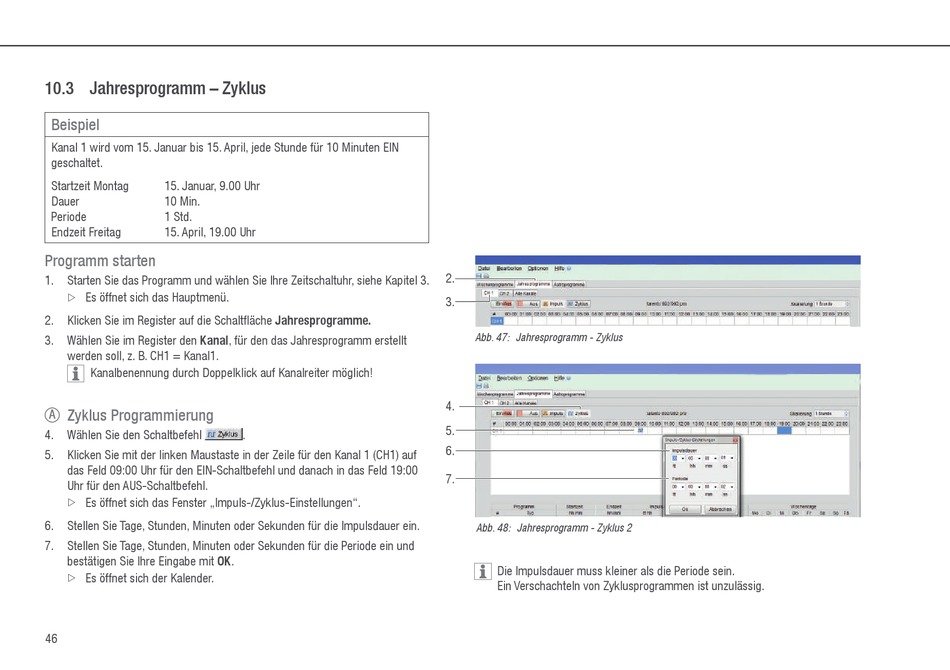Screen dimensions: 950x670
Task: Click the printer icon in Abb. 47
Action: point(487,276)
